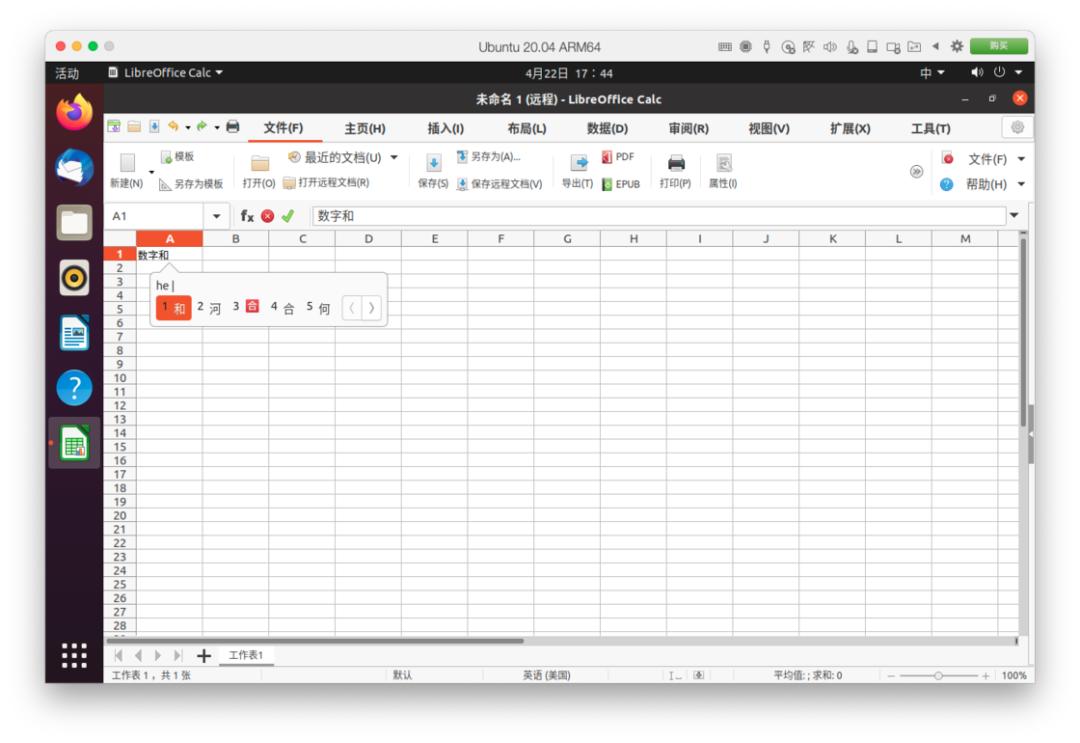
Task: Open input method 中 indicator menu
Action: click(x=932, y=72)
